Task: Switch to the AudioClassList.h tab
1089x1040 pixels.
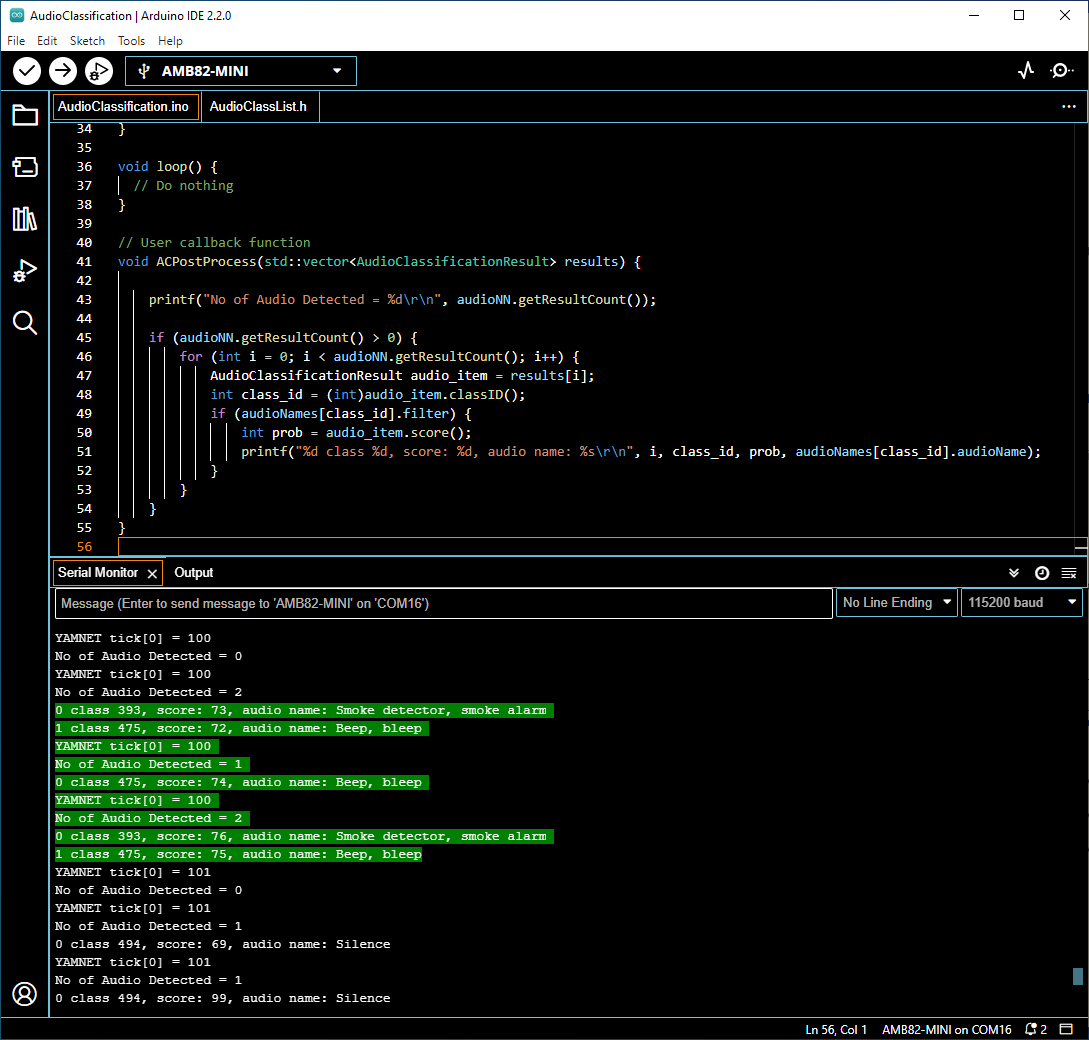Action: point(258,107)
